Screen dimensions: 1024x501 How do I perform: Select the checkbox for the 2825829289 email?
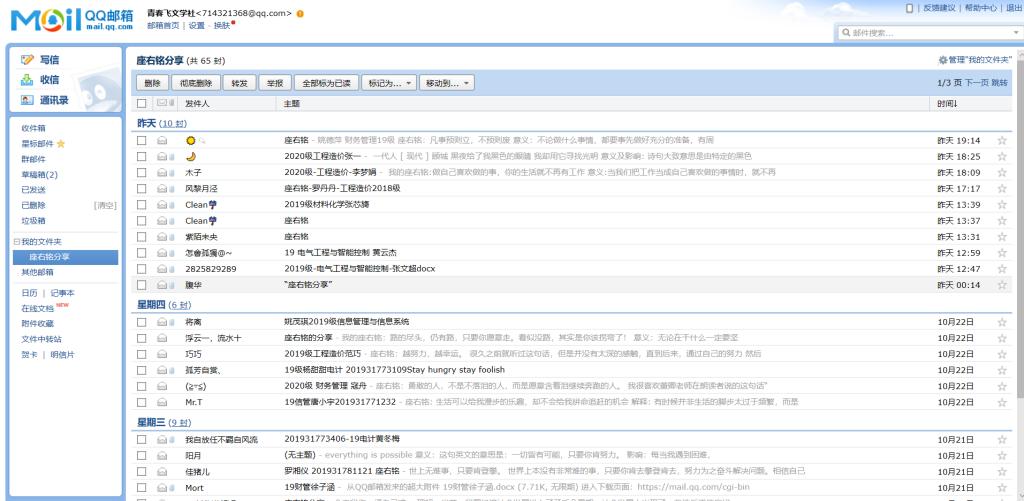(x=142, y=269)
